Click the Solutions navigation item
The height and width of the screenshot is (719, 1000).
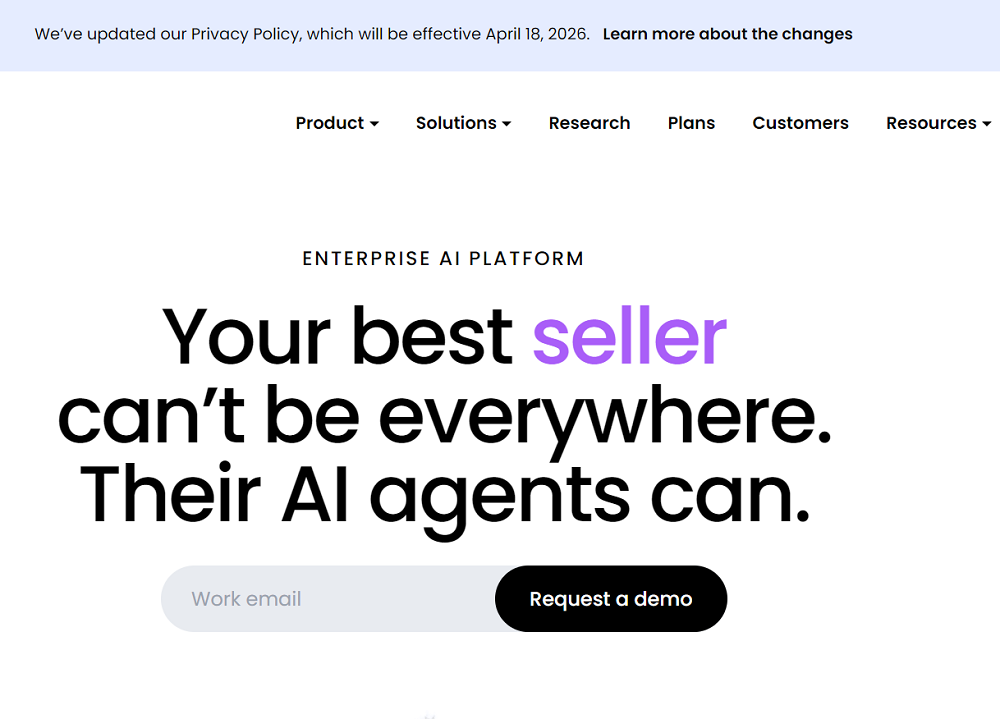456,123
